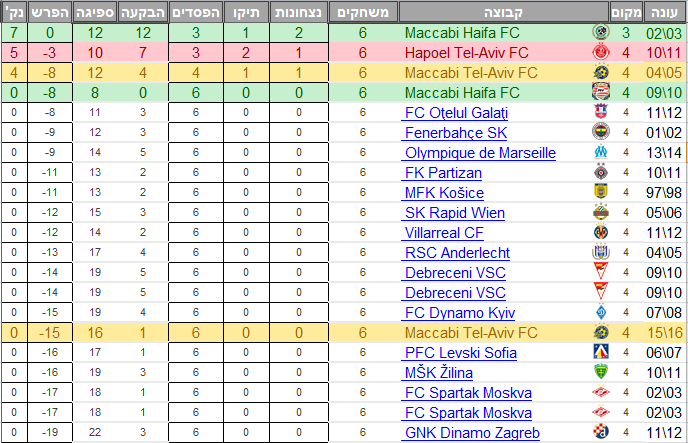Screen dimensions: 688x443
Task: Click the FK Partizan crest icon
Action: coord(600,172)
